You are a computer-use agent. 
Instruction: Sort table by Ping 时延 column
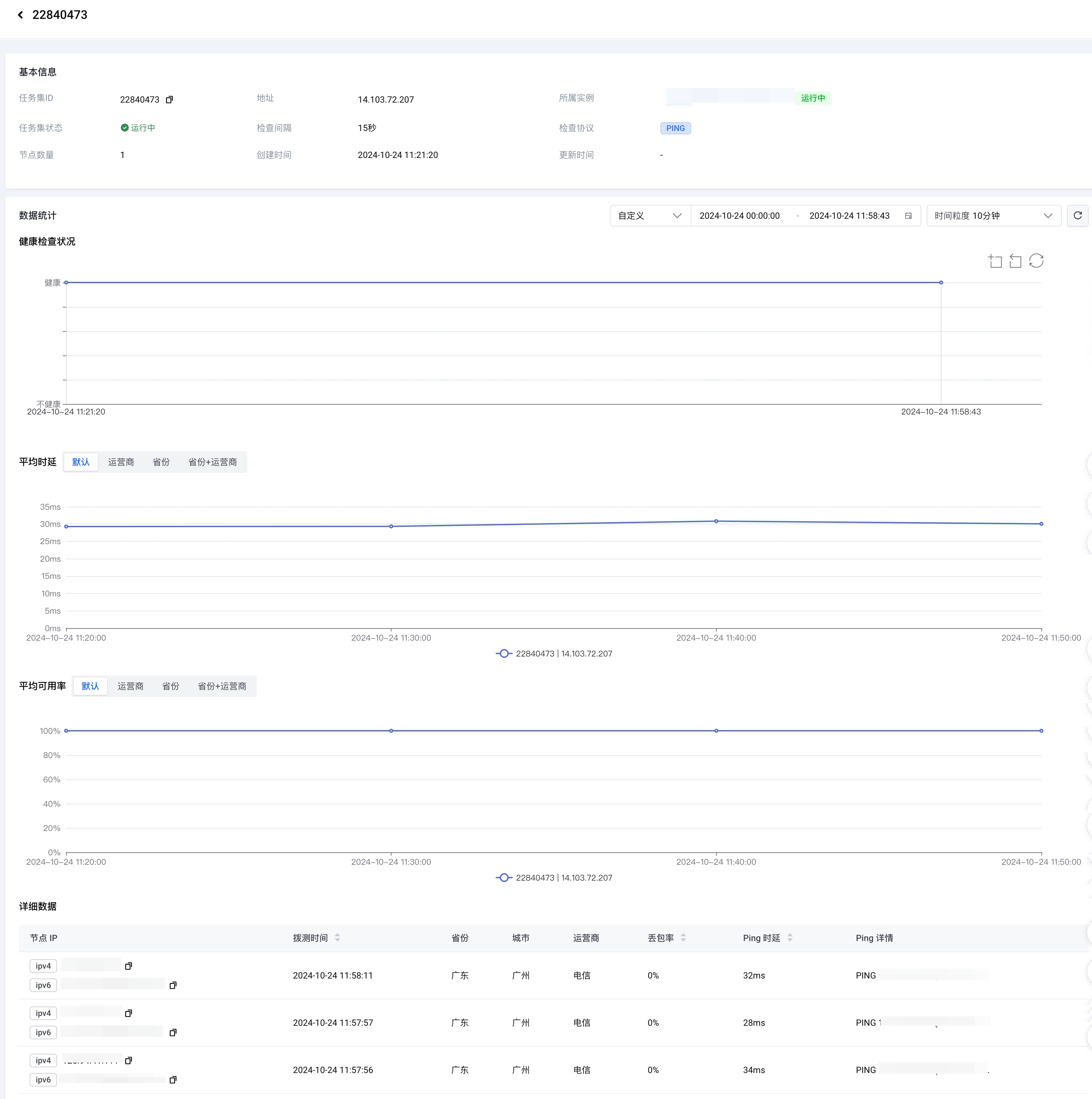[x=789, y=937]
